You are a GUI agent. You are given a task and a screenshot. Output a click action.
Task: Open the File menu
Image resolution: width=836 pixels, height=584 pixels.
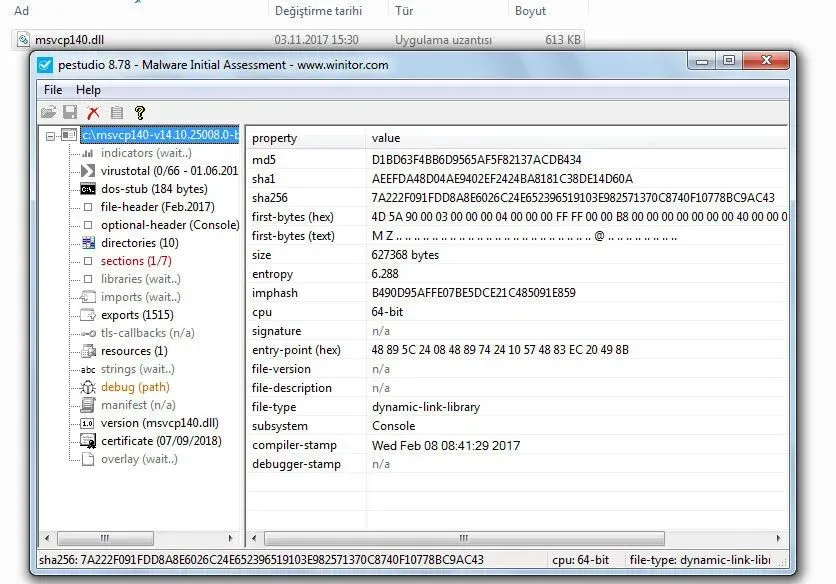pos(53,90)
